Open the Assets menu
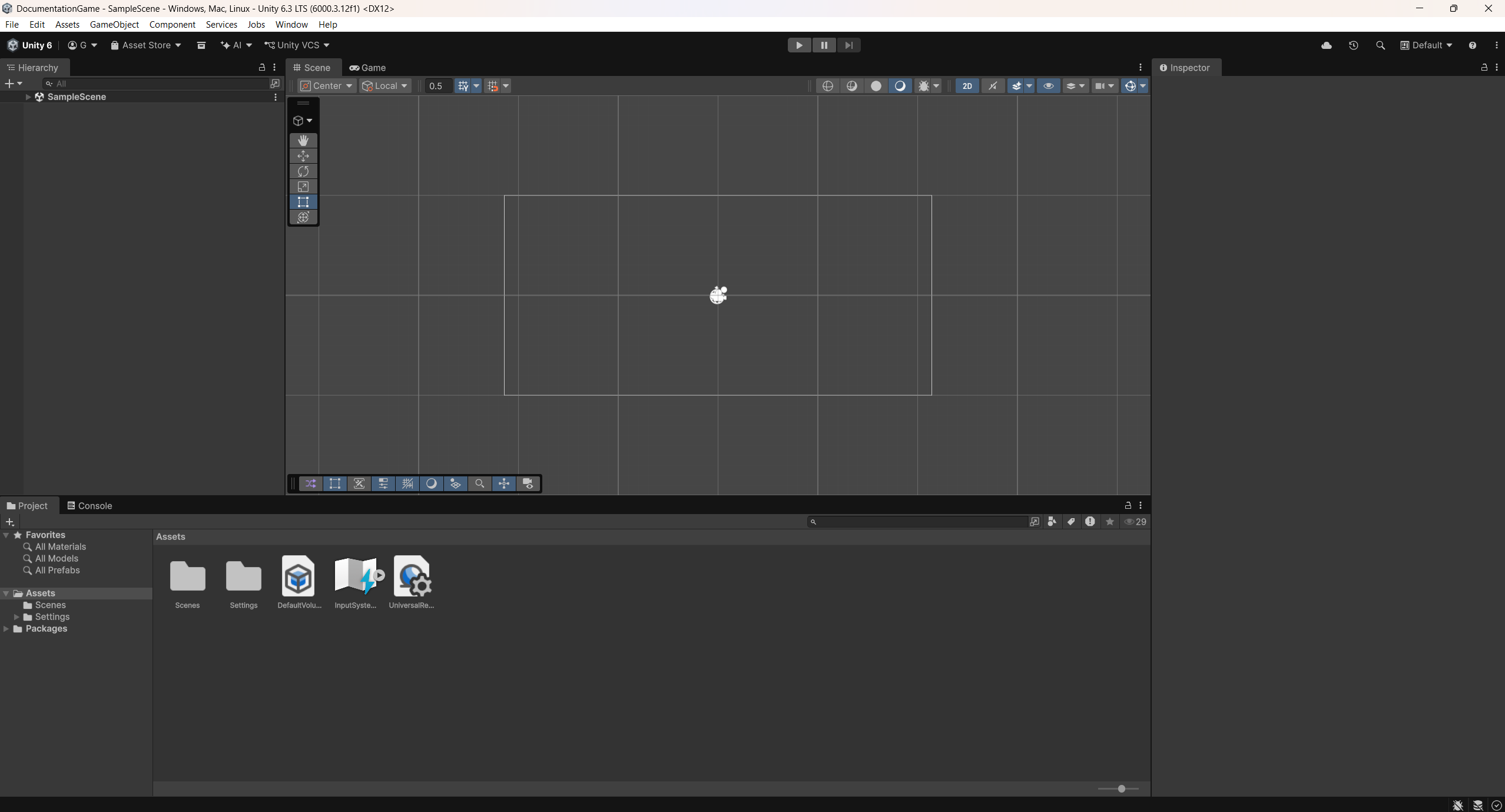This screenshot has width=1505, height=812. pos(67,24)
